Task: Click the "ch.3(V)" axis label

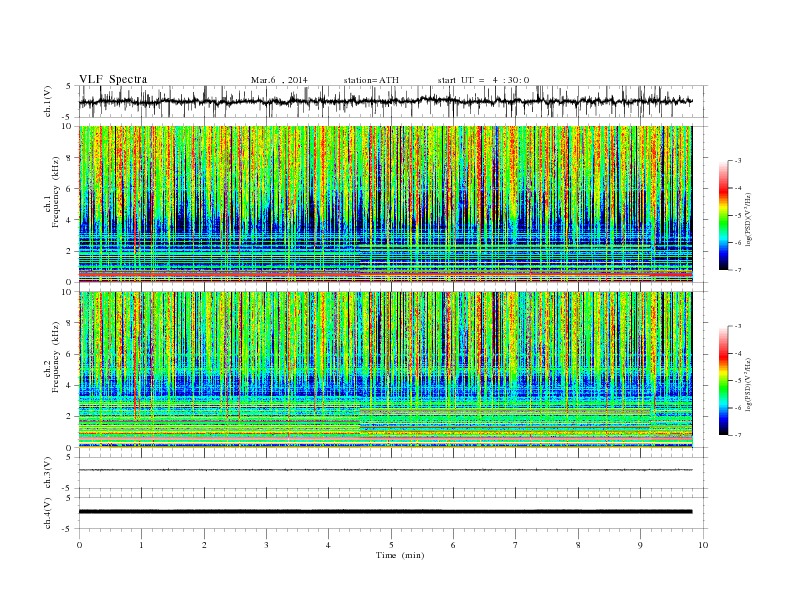Action: coord(48,473)
